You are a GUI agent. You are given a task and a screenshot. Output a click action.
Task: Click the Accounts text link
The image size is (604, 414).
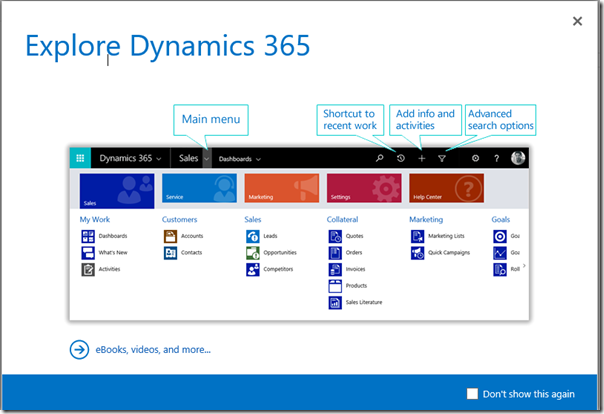point(192,236)
